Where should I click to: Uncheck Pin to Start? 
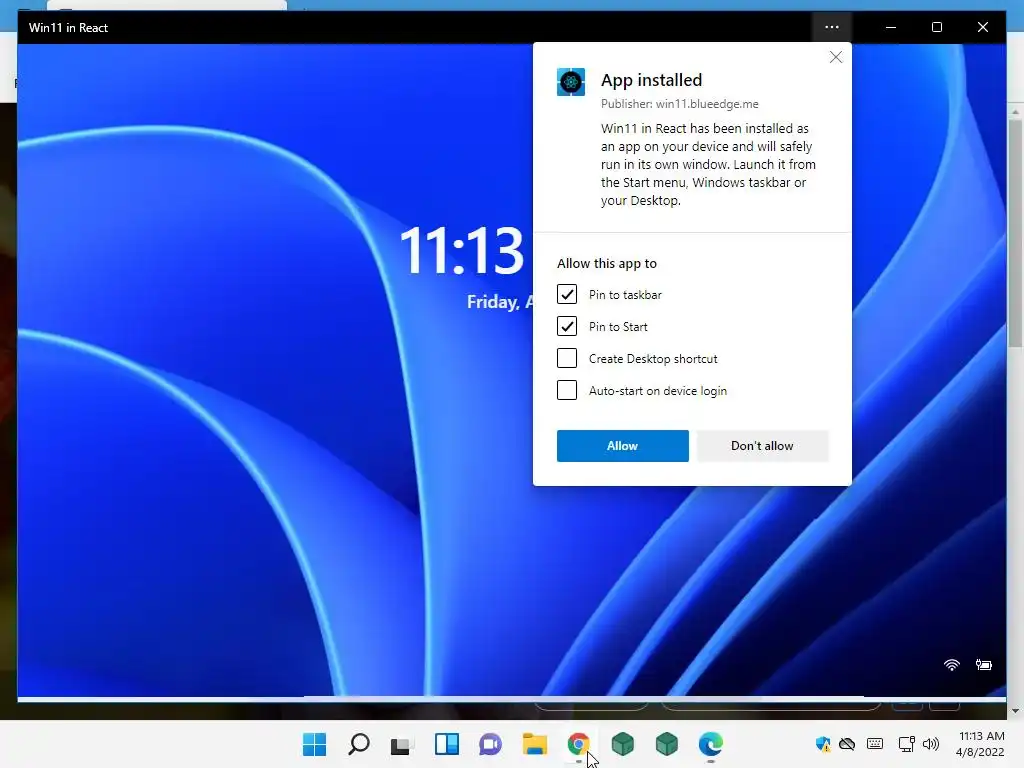567,326
